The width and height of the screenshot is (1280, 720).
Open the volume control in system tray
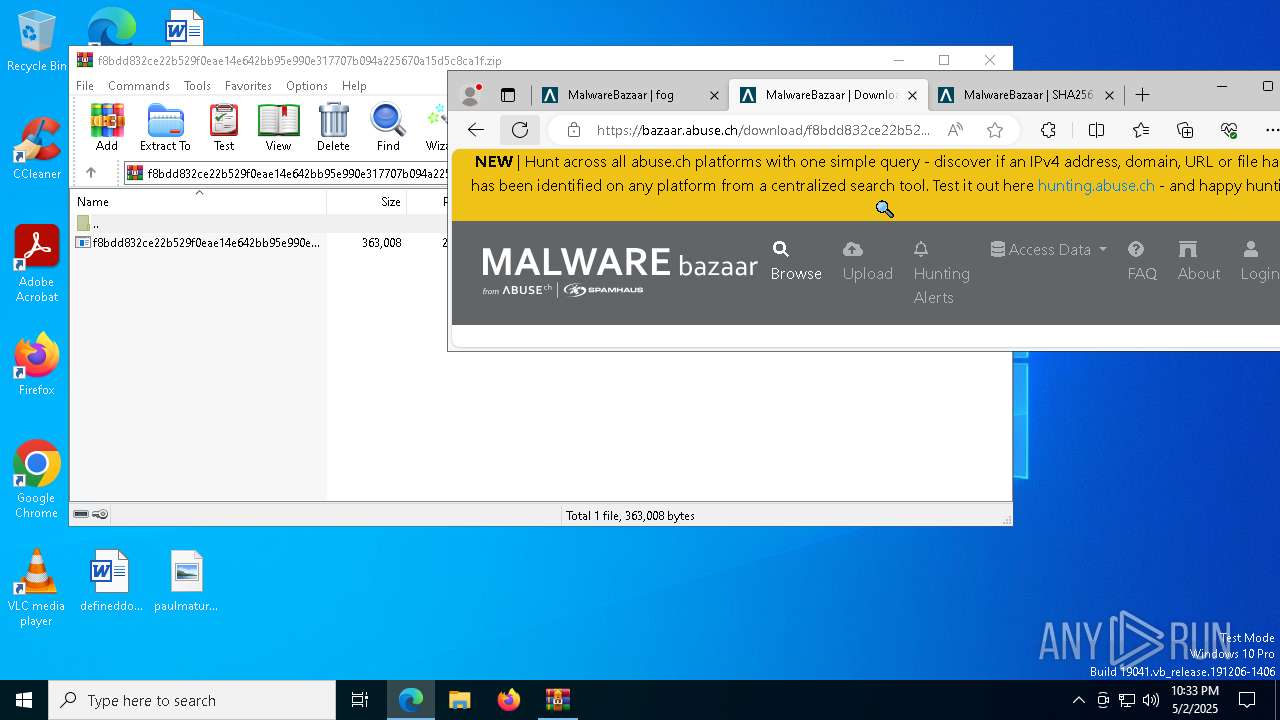(x=1151, y=700)
